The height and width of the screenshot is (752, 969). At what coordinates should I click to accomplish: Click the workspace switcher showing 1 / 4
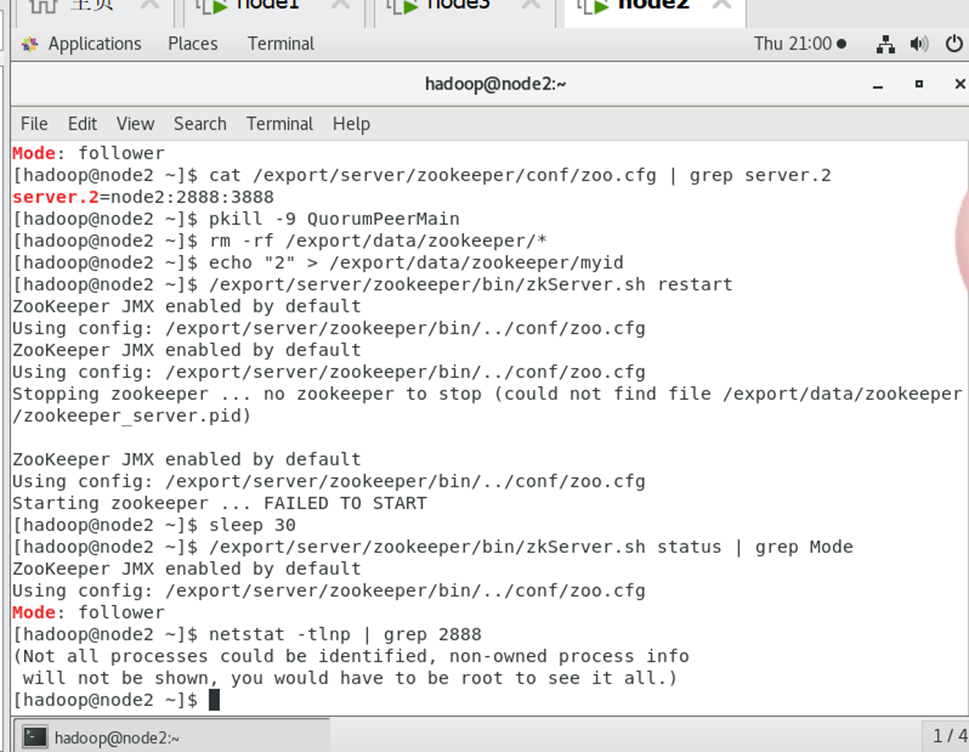[x=948, y=737]
